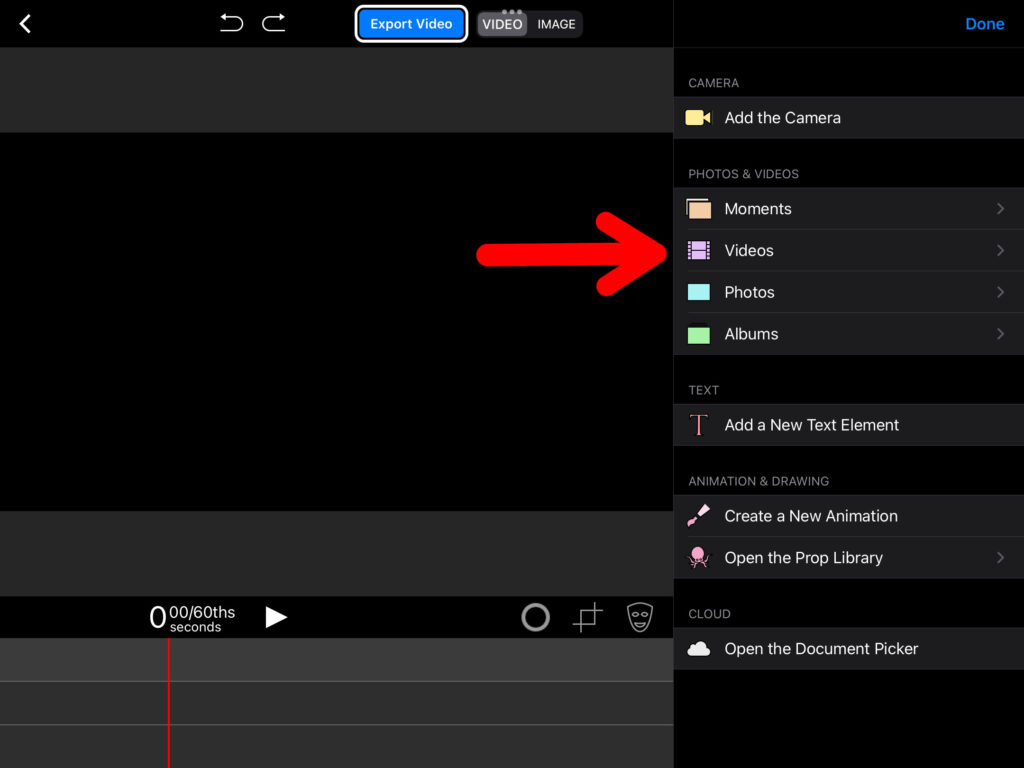Click the octopus Prop Library icon
The width and height of the screenshot is (1024, 768).
coord(698,558)
